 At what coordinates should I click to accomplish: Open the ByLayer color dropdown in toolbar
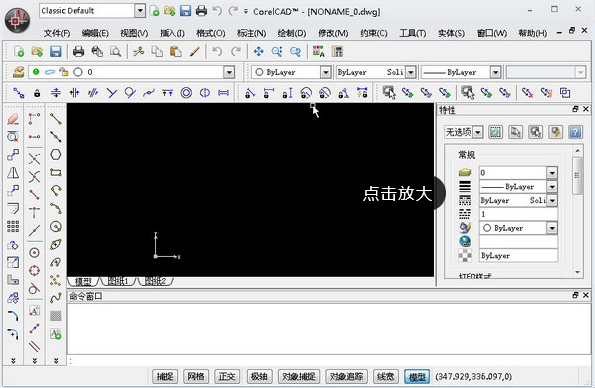point(326,72)
